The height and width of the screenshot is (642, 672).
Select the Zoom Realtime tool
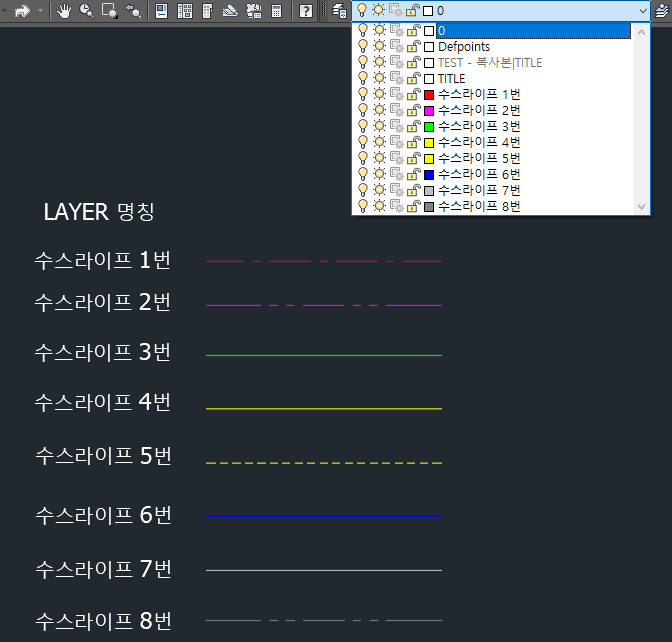(87, 11)
